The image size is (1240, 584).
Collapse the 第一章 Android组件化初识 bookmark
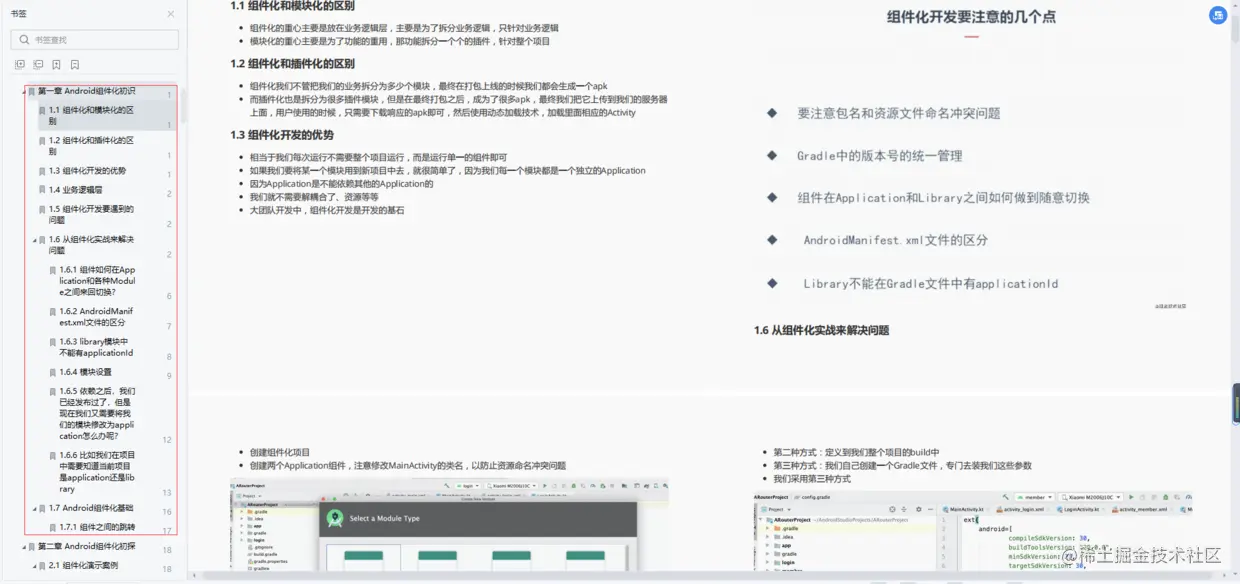click(23, 91)
